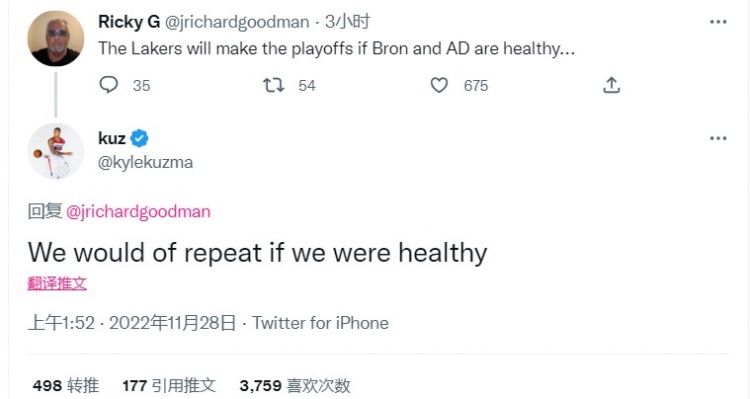Click kuz's blue verified badge

(x=140, y=138)
